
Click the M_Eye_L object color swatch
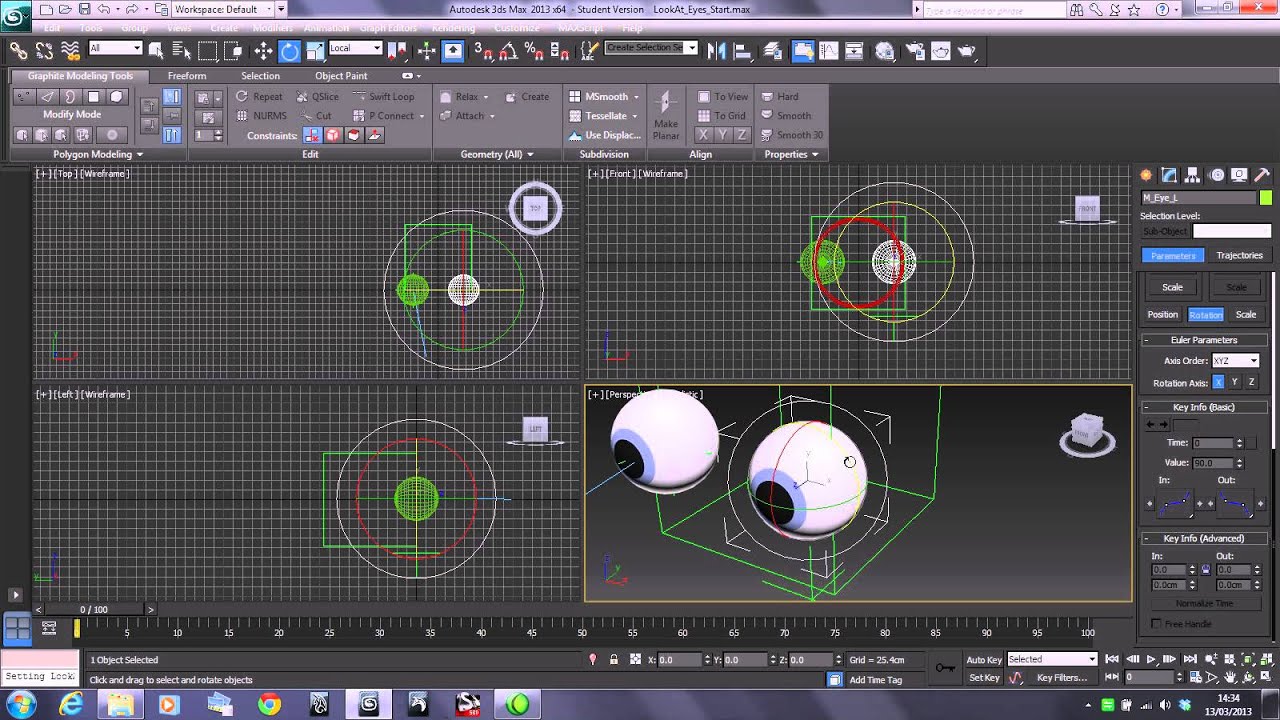1266,198
